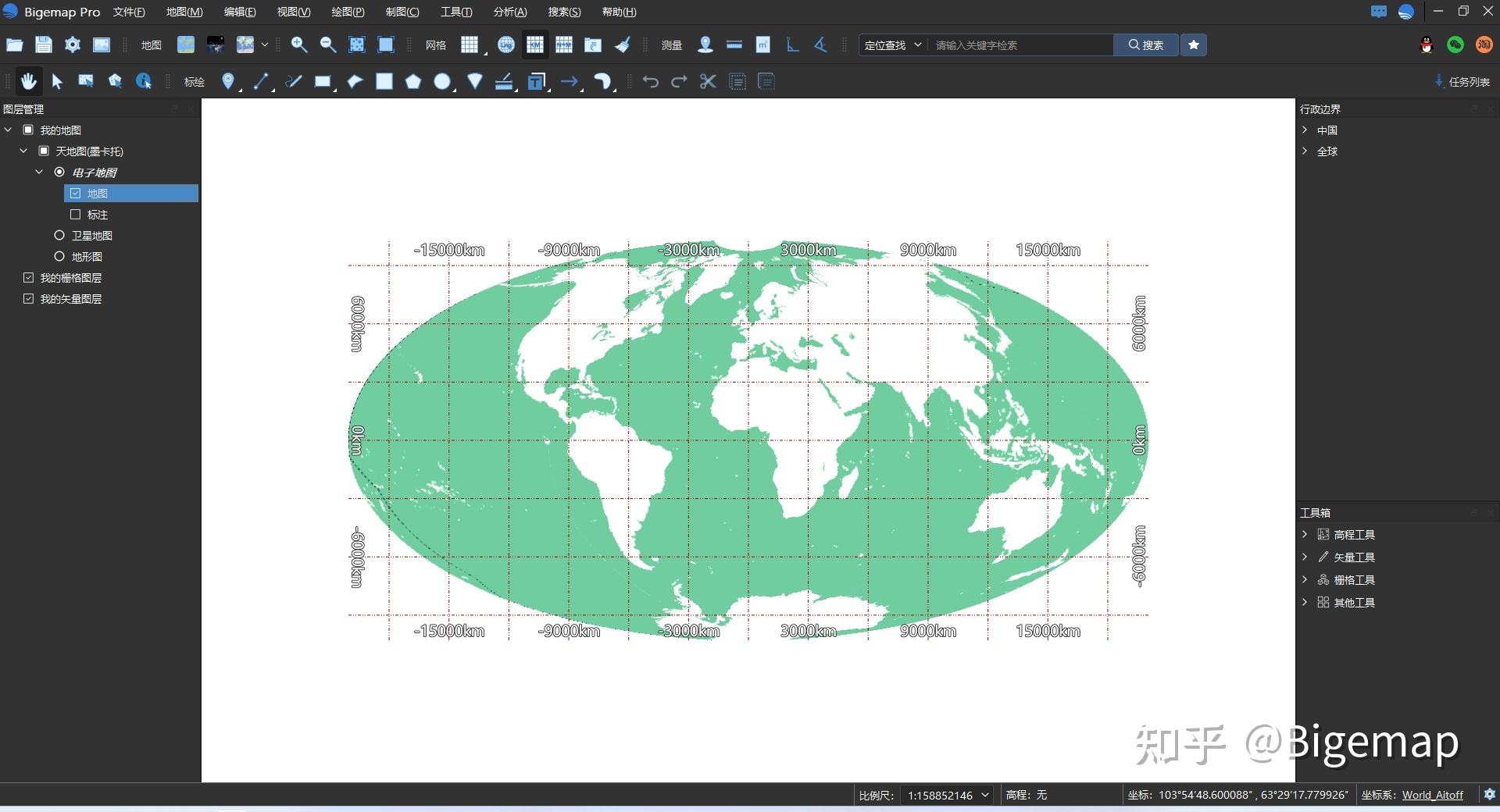Enable the 标注 layer checkbox
This screenshot has width=1500, height=812.
76,214
